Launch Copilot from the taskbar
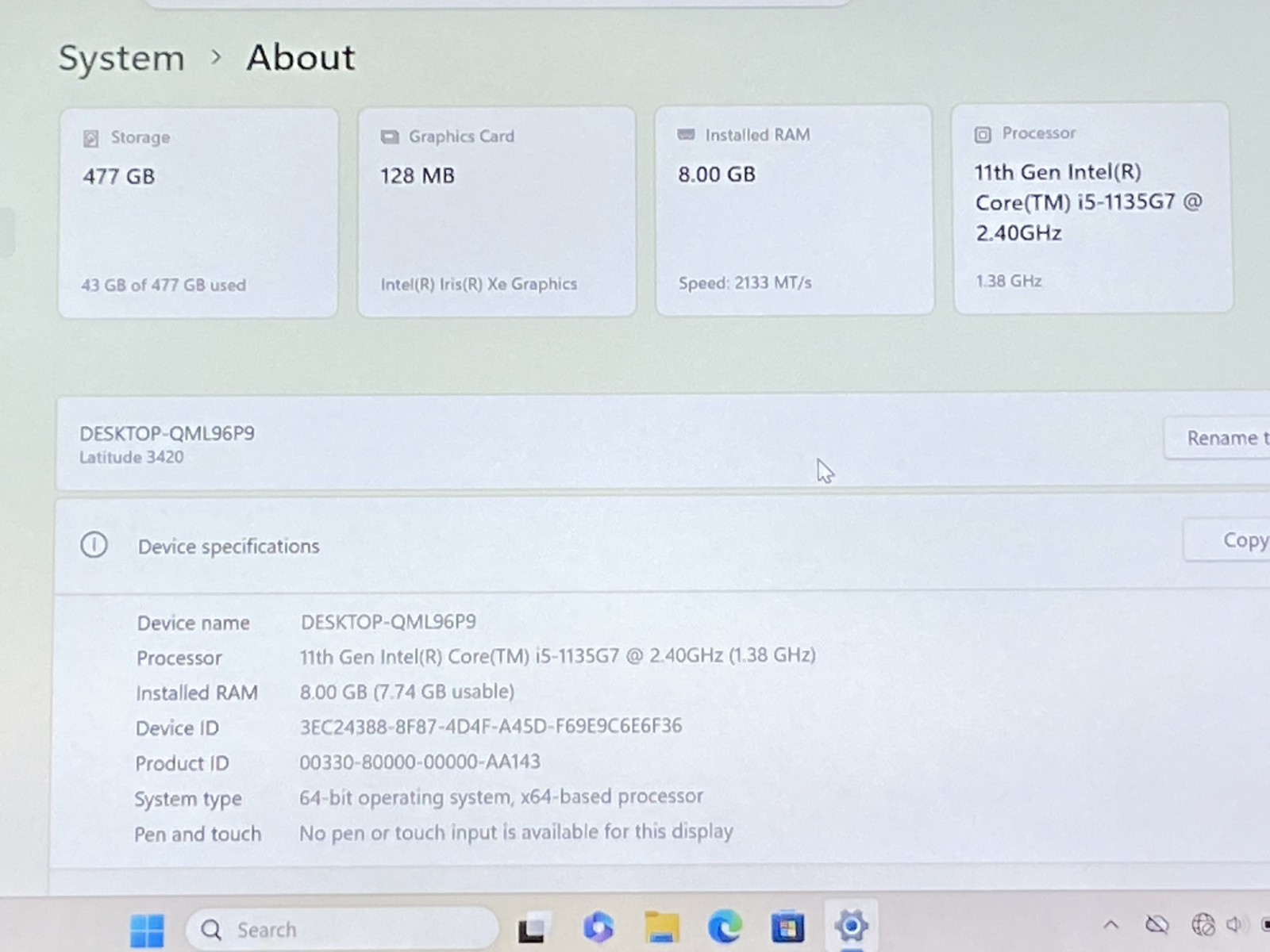 [598, 927]
